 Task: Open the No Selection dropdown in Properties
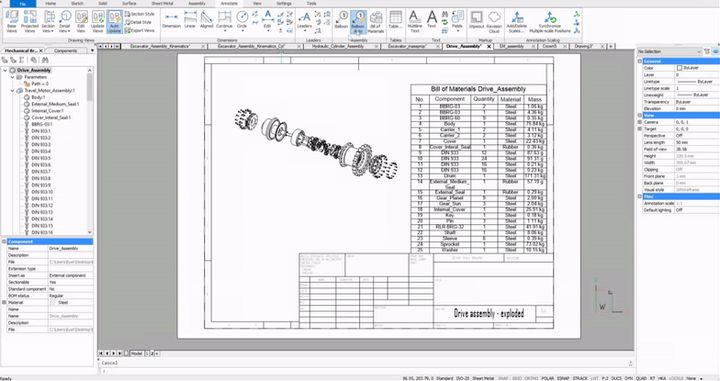coord(669,51)
